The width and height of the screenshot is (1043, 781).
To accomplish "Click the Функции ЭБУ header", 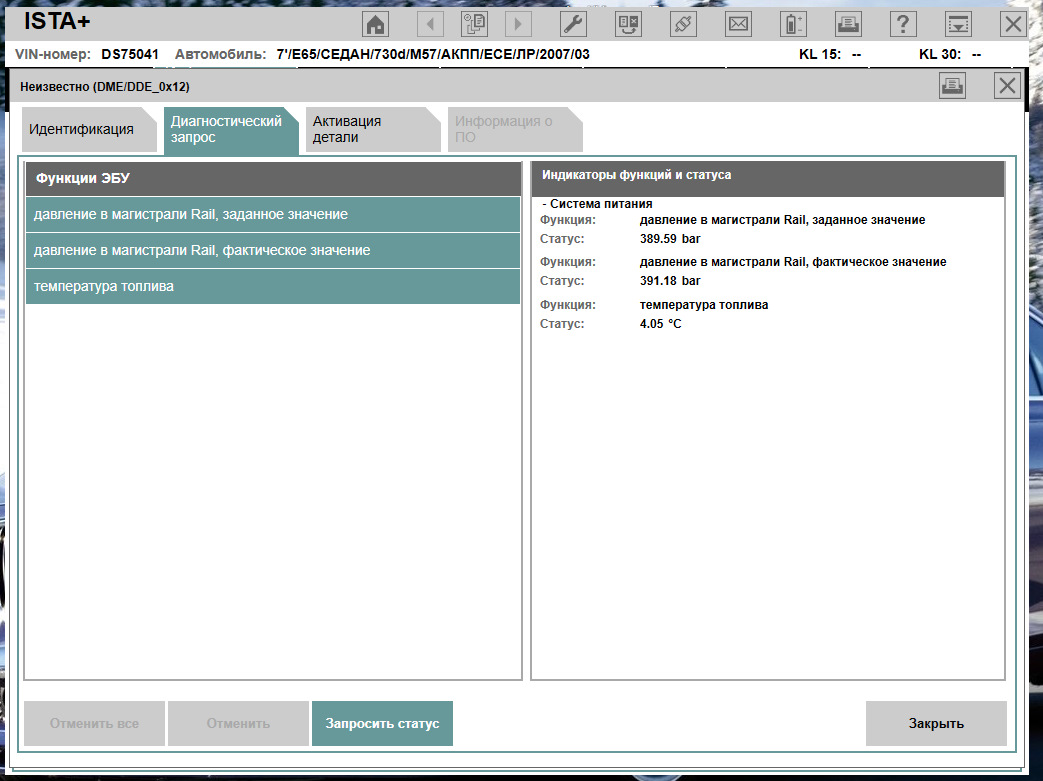I will tap(273, 178).
